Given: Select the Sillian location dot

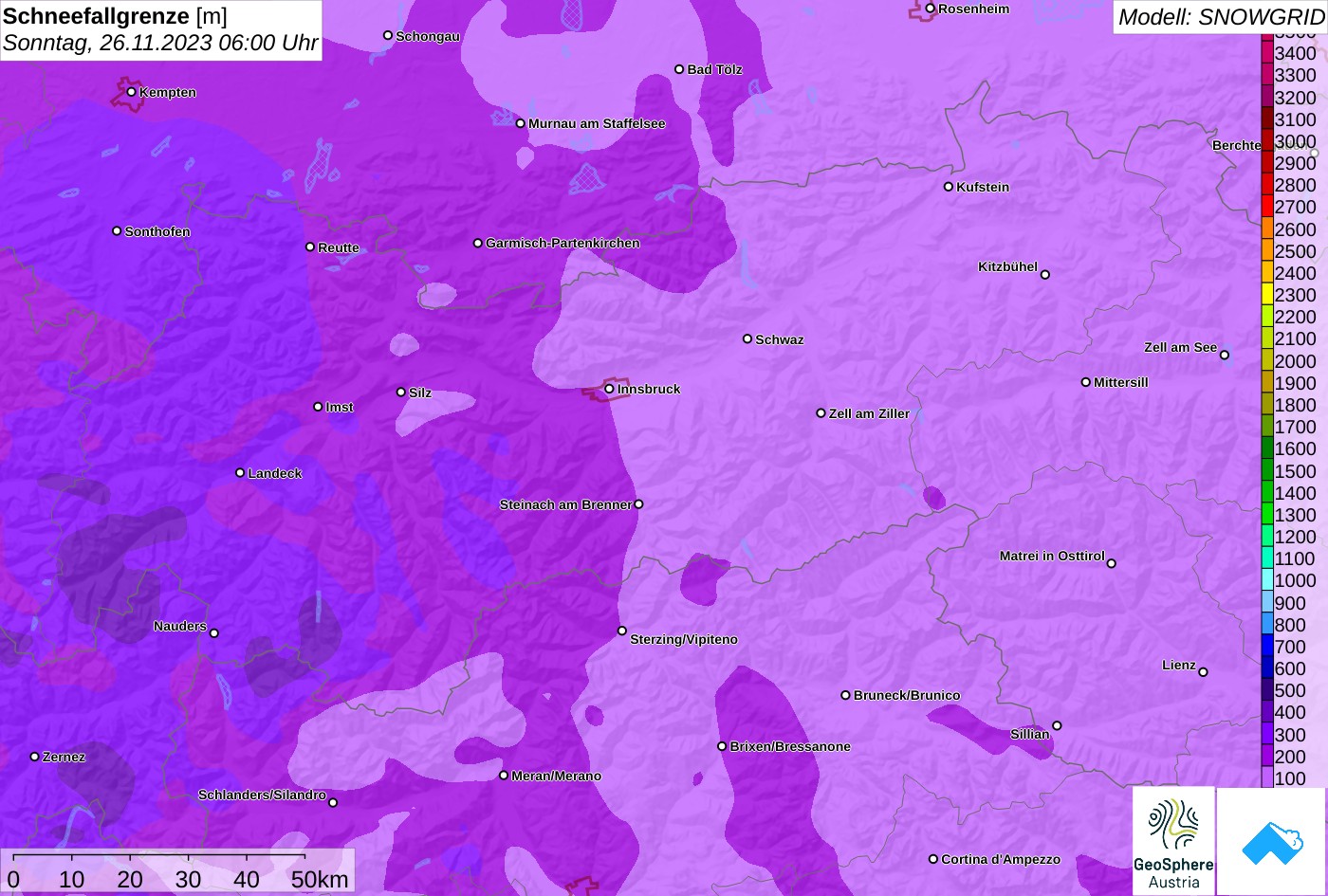Looking at the screenshot, I should (x=1057, y=725).
